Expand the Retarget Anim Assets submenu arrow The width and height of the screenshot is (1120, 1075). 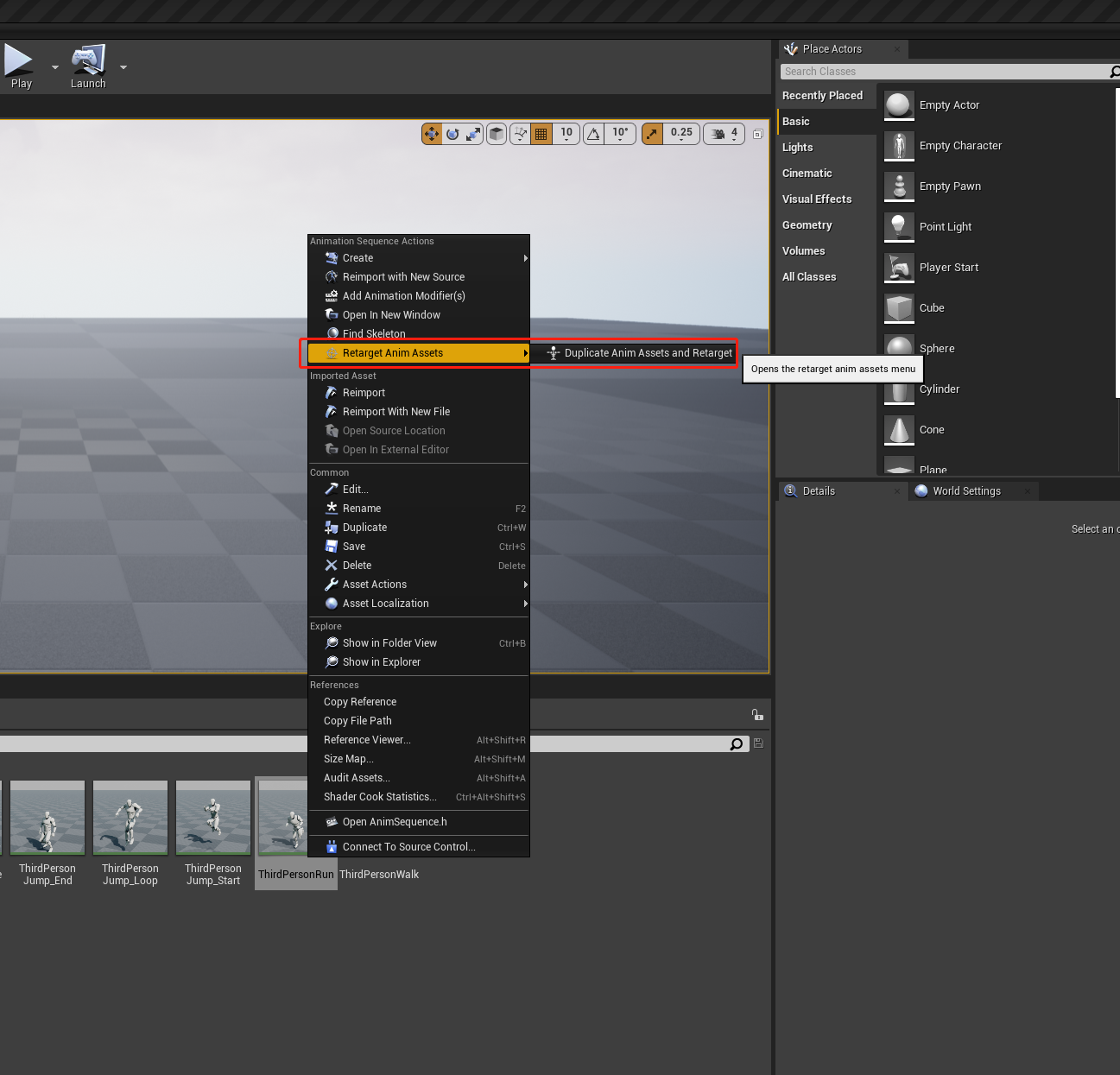(525, 353)
